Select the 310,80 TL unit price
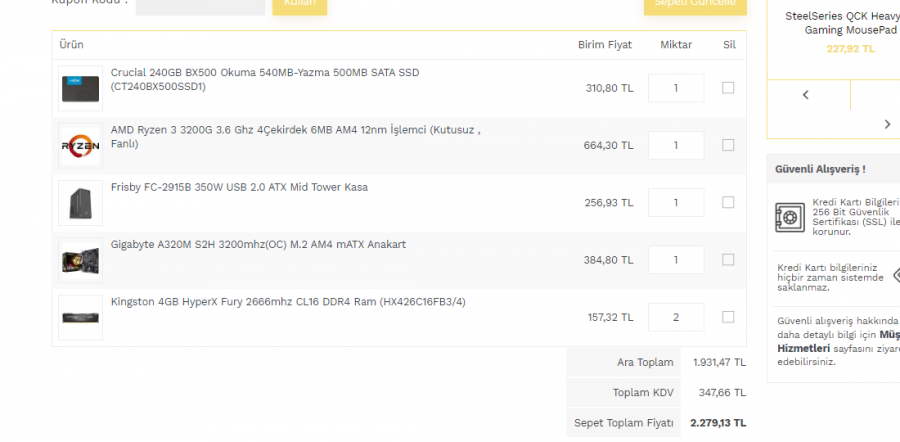900x442 pixels. click(609, 88)
